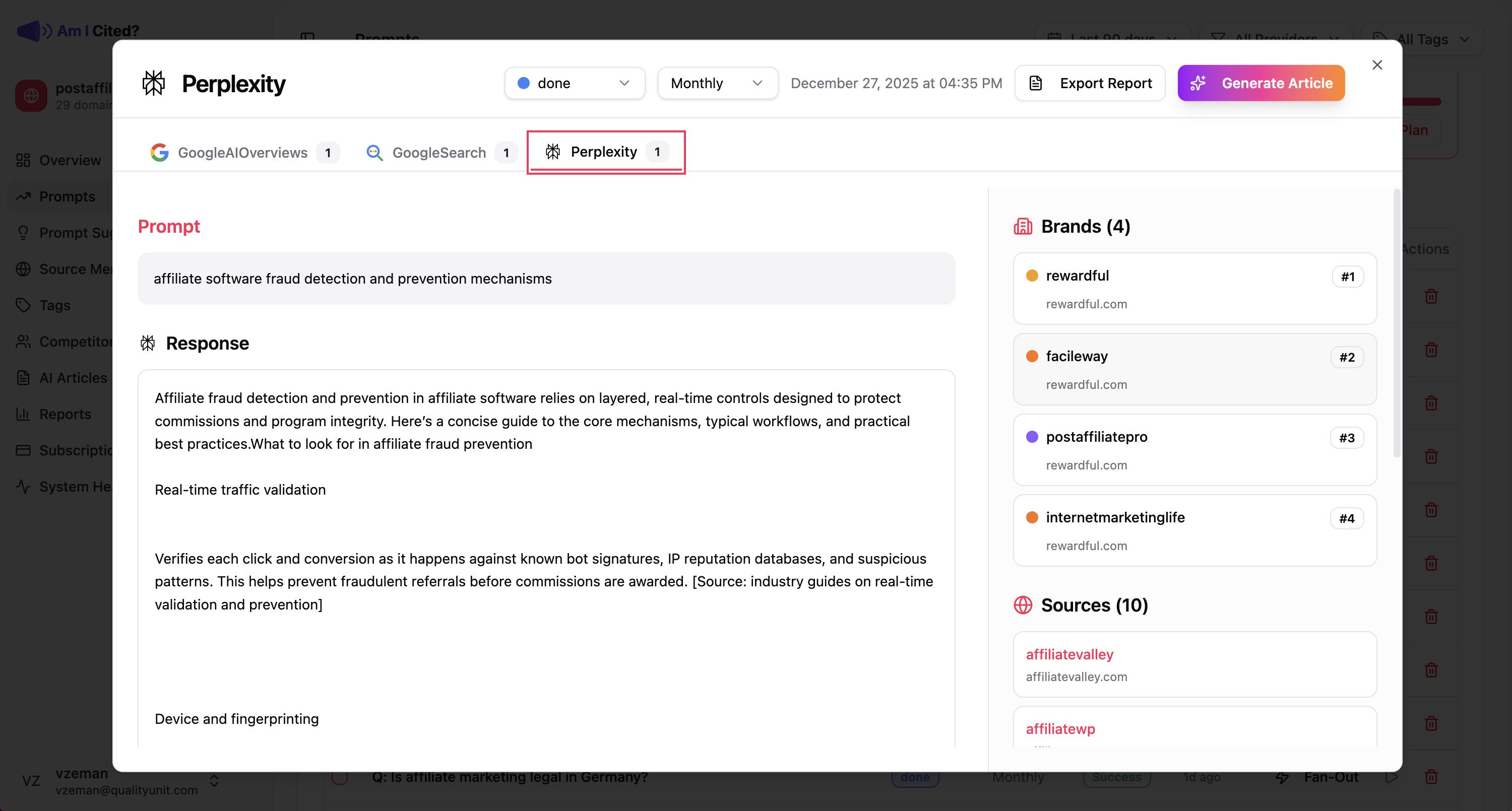Open the done status dropdown
Image resolution: width=1512 pixels, height=811 pixels.
pos(574,83)
